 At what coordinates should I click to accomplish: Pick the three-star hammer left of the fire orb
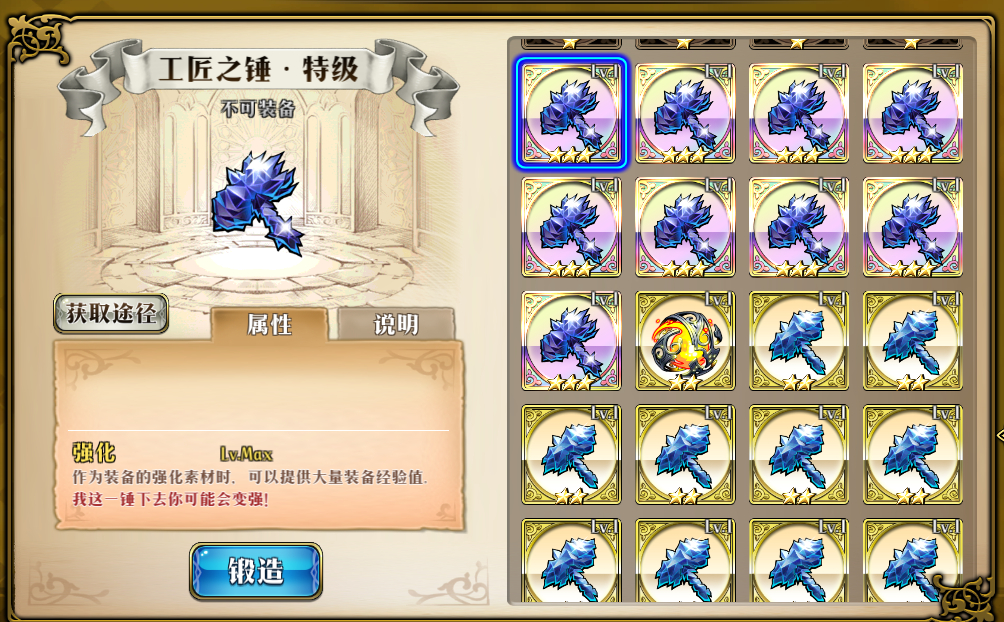pyautogui.click(x=571, y=341)
